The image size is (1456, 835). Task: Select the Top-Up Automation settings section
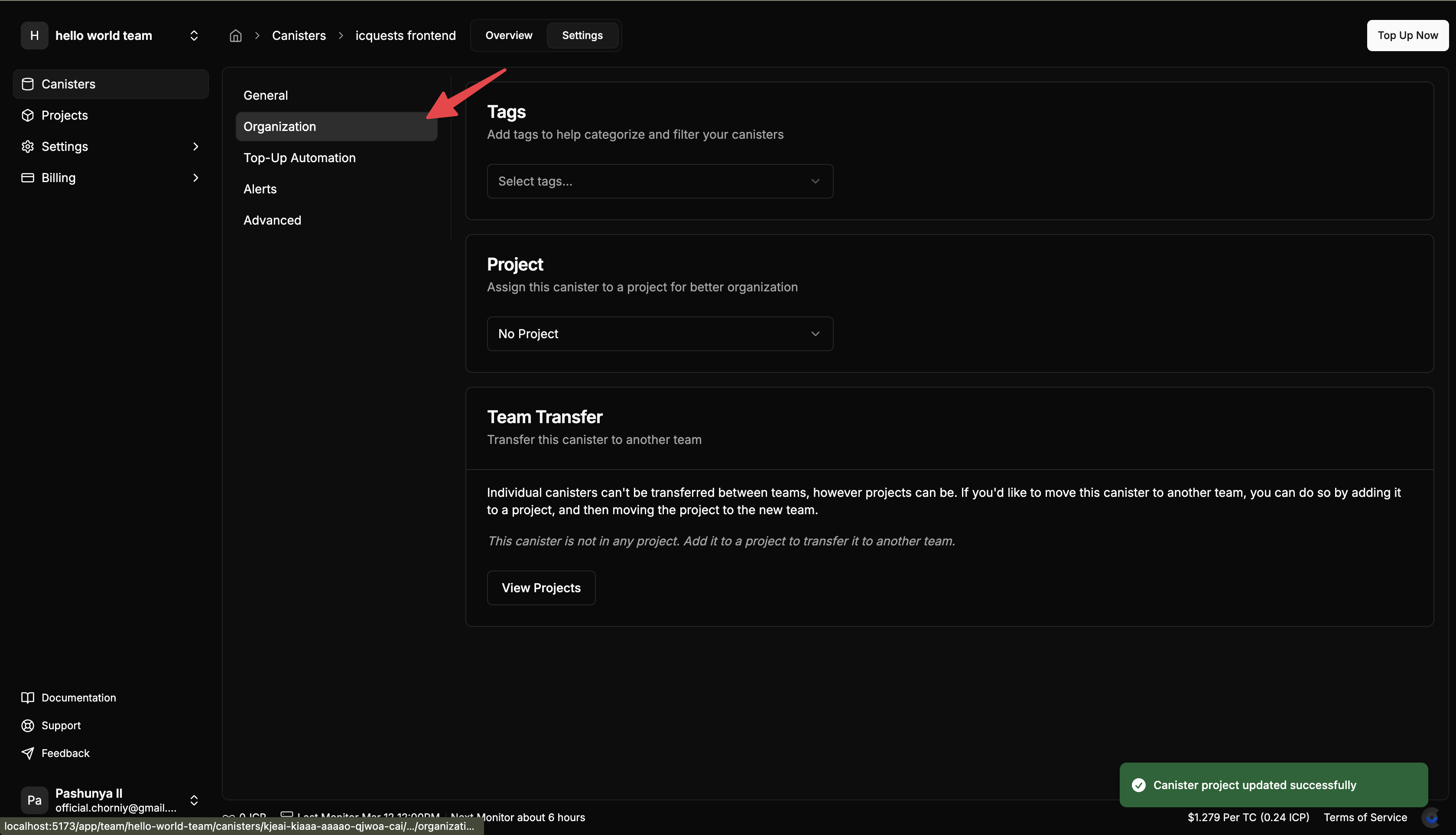tap(299, 158)
